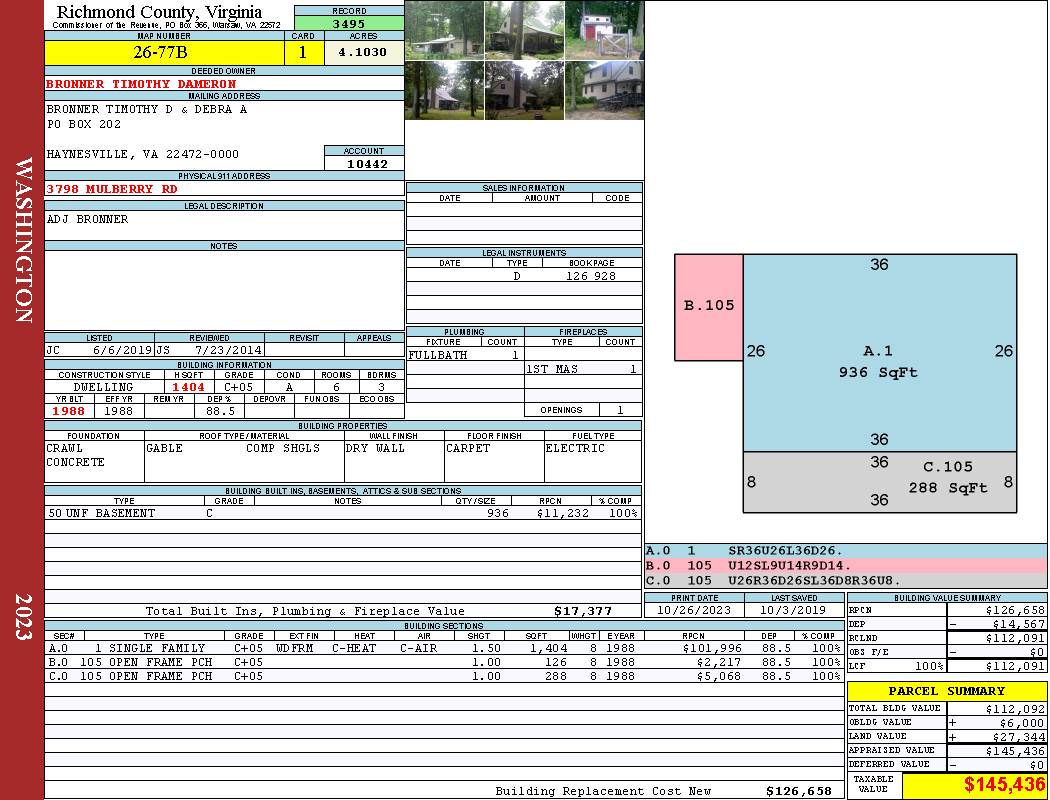1050x800 pixels.
Task: Select the pink B.105 section in sketch
Action: pyautogui.click(x=708, y=306)
